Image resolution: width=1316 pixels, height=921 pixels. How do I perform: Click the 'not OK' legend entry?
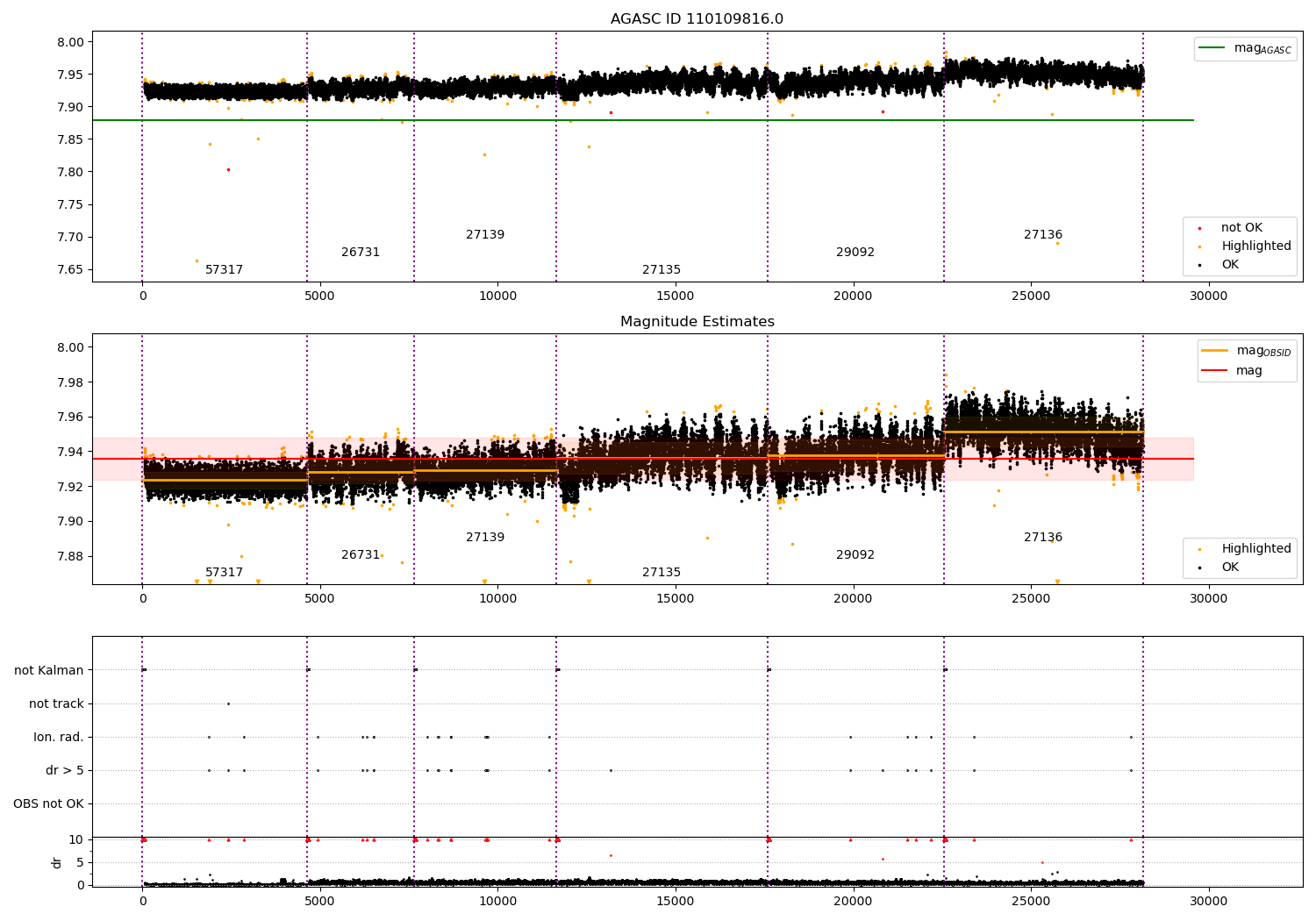click(1241, 228)
